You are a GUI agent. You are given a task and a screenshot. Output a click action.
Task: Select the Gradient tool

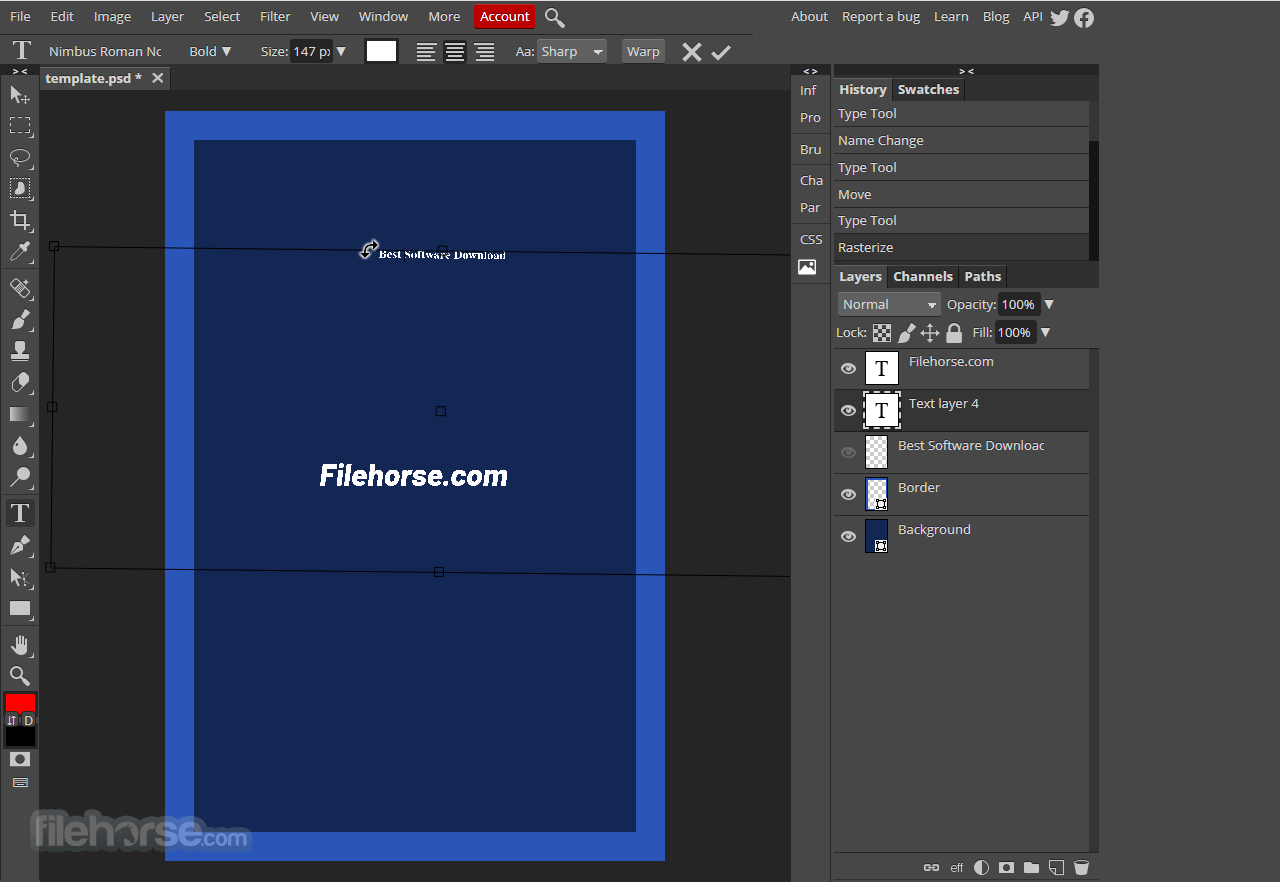tap(20, 414)
